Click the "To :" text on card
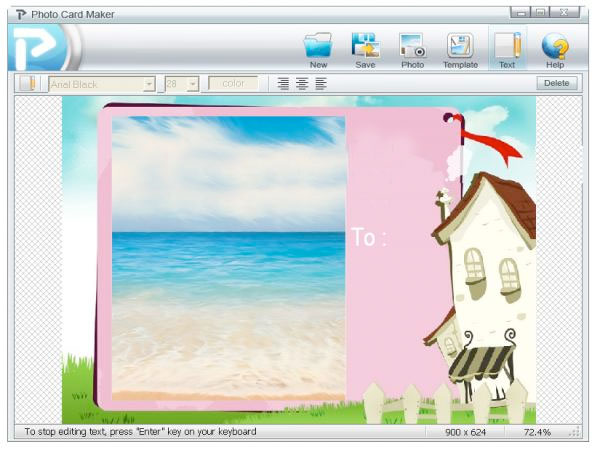 tap(368, 238)
